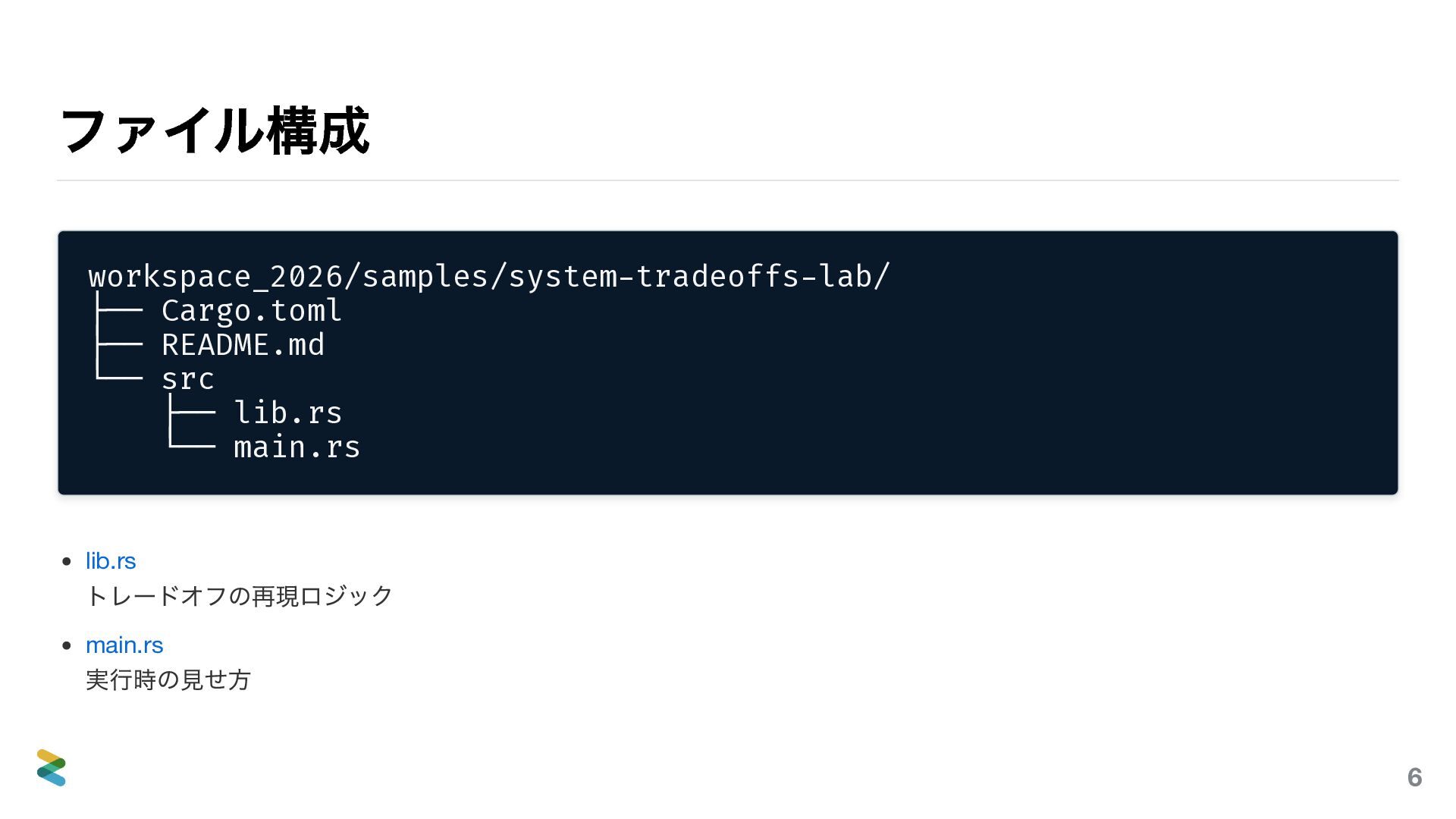Click the branch connector beside Cargo.toml

point(118,311)
